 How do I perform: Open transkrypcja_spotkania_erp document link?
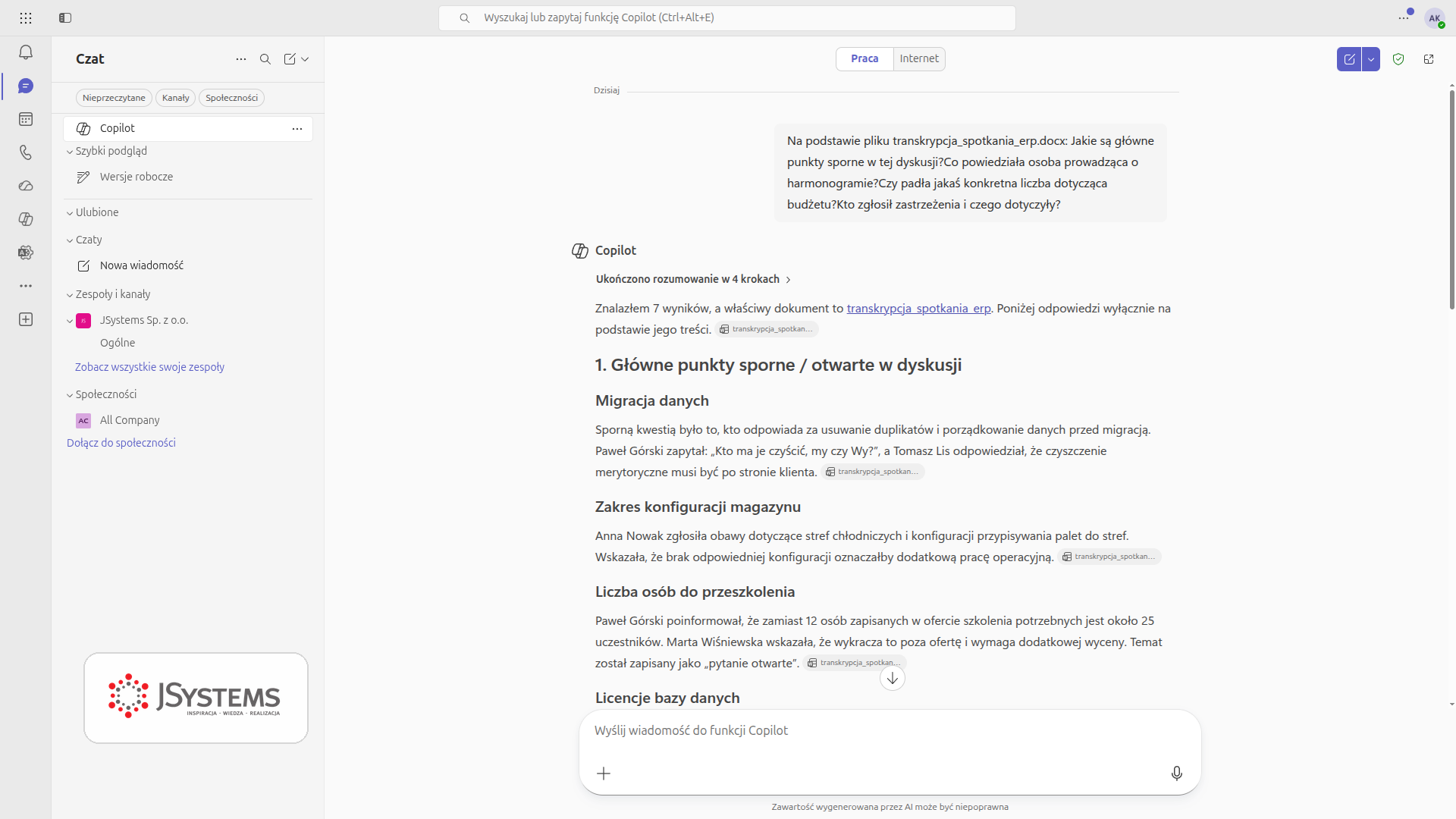coord(918,308)
